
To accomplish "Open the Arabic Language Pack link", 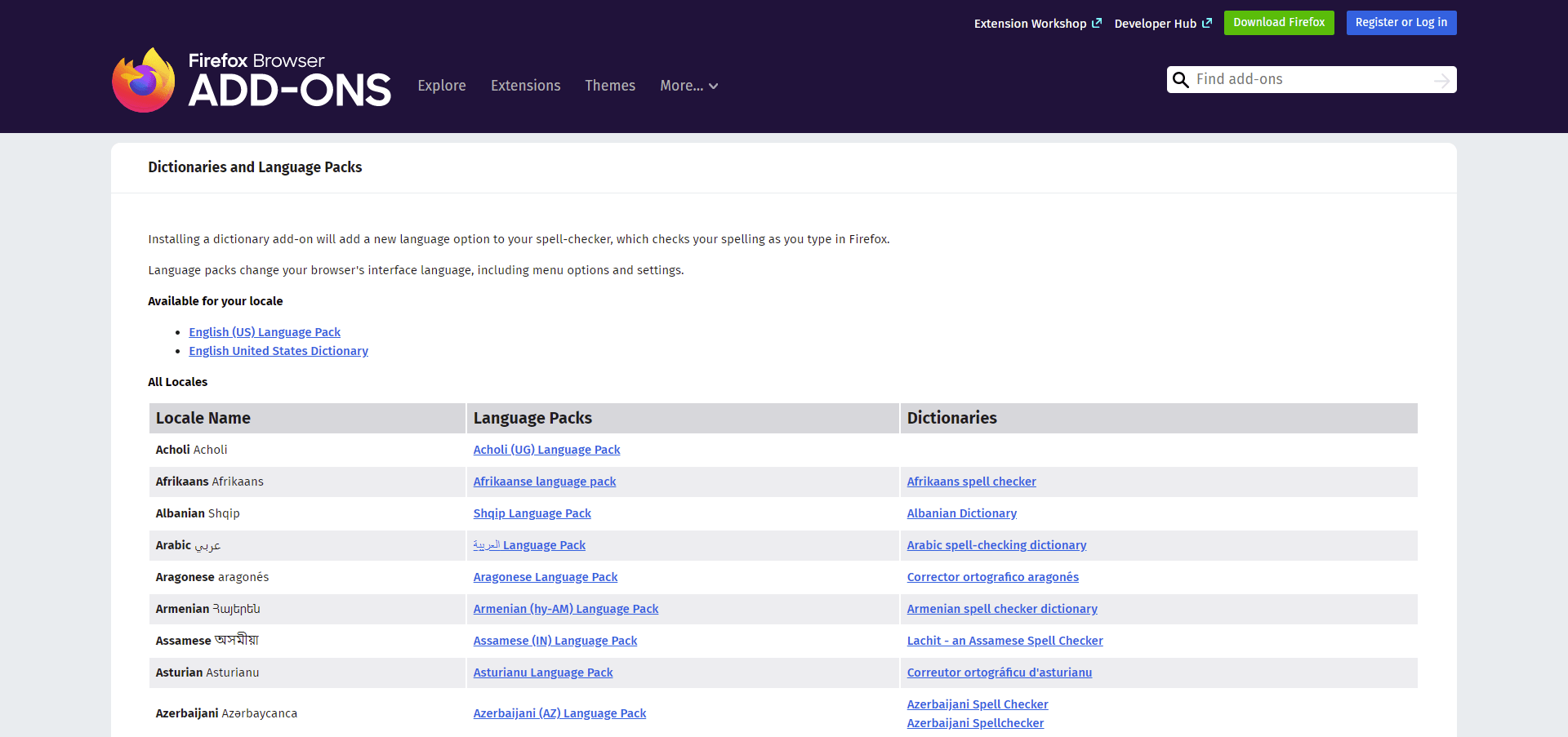I will coord(529,545).
